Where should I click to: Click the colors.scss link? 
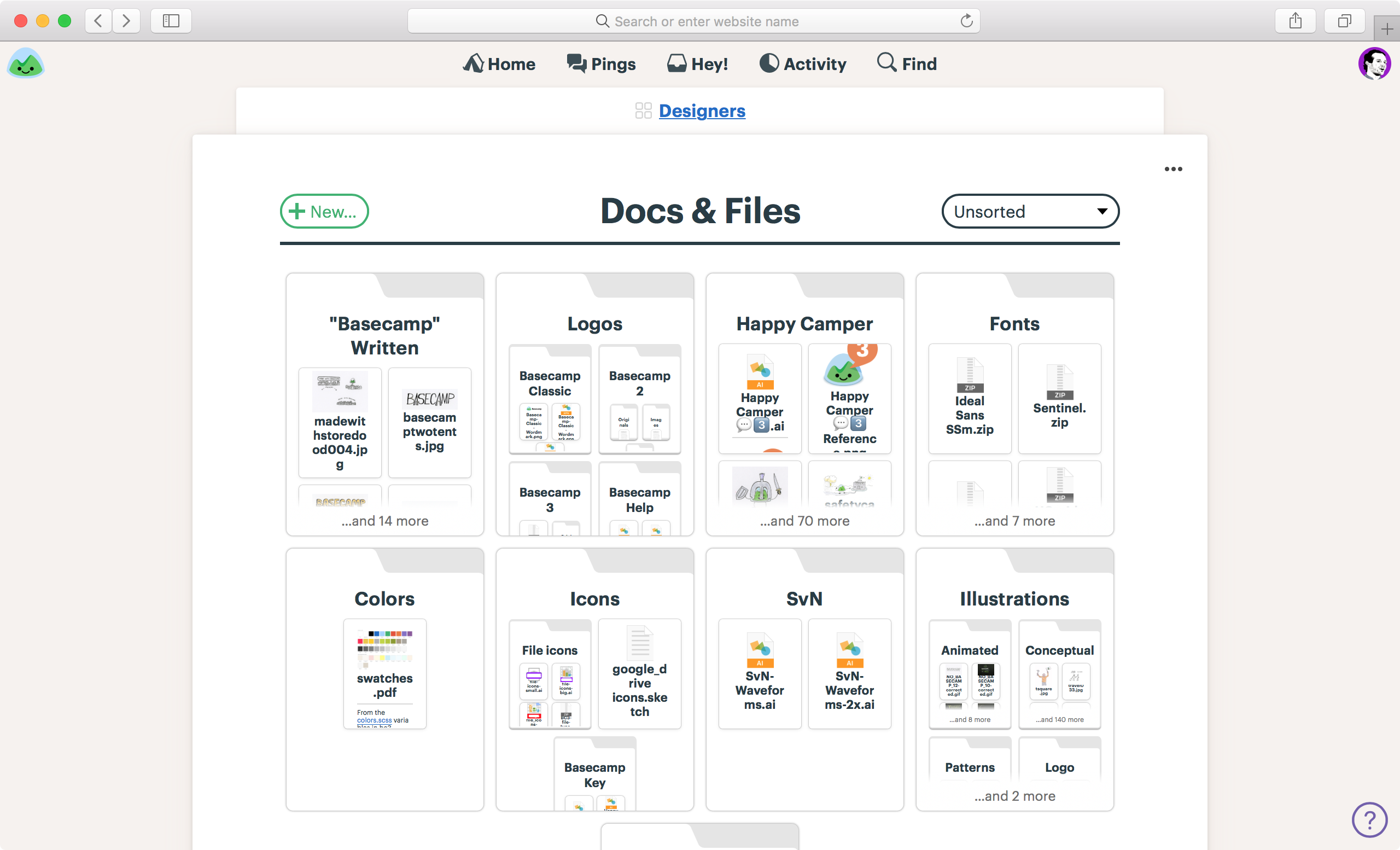(x=374, y=720)
